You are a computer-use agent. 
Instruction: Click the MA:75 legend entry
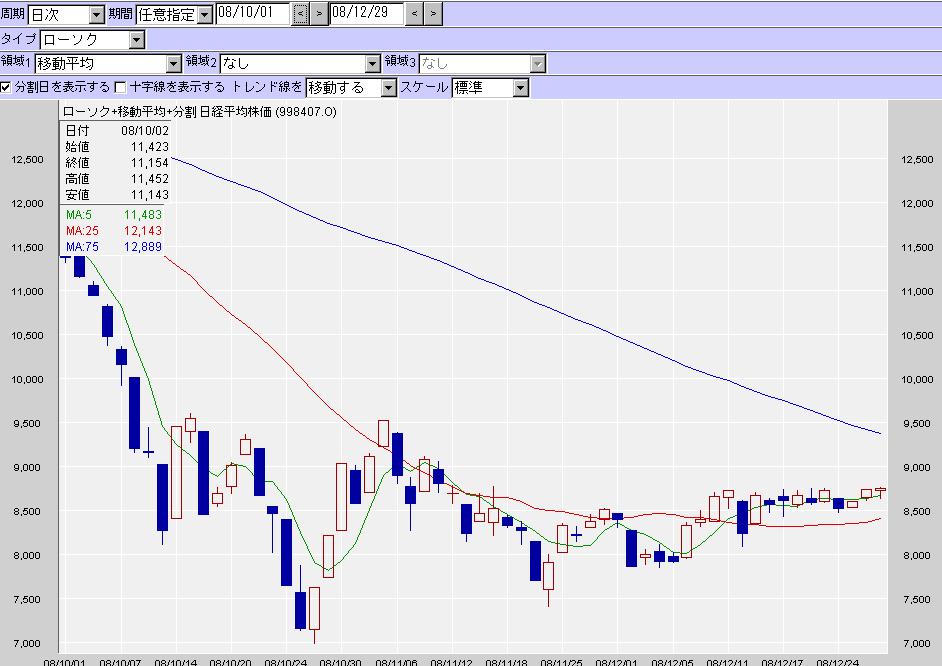(x=113, y=247)
